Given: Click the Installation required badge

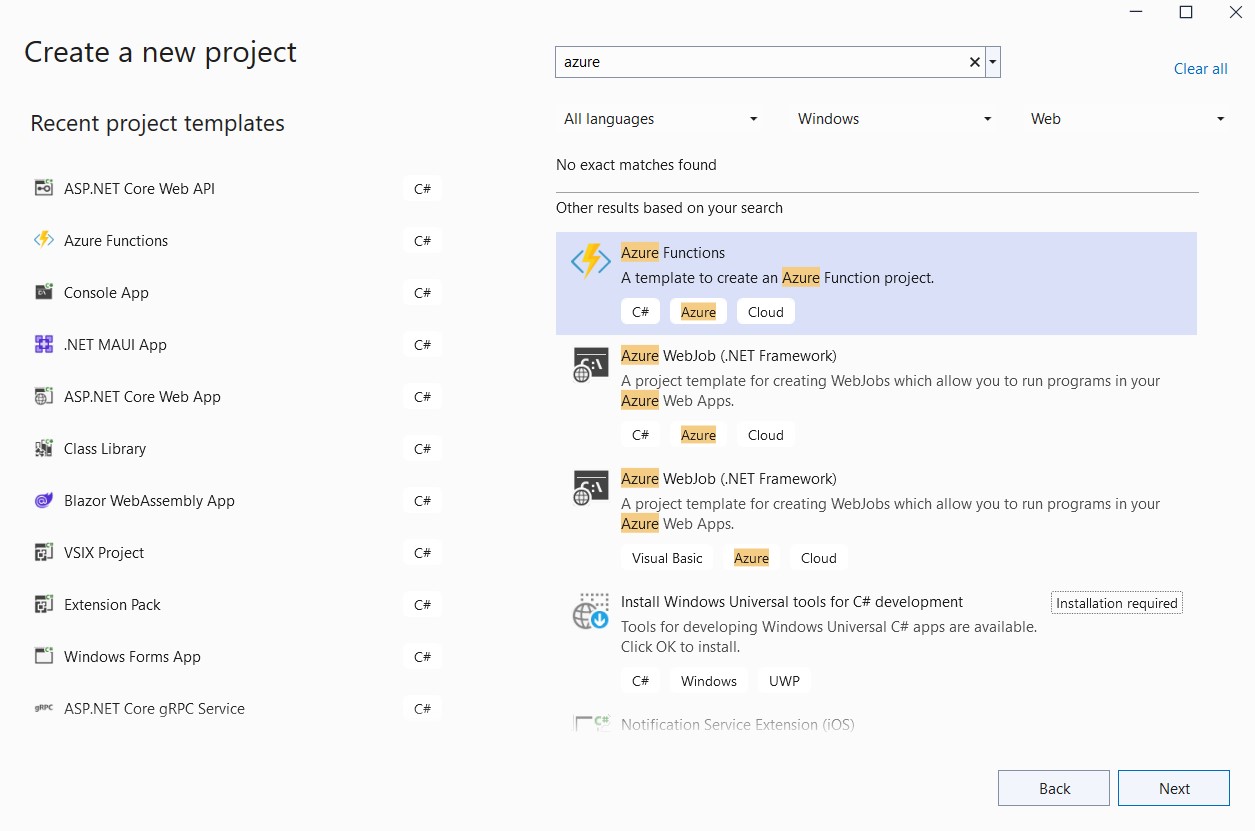Looking at the screenshot, I should point(1117,603).
